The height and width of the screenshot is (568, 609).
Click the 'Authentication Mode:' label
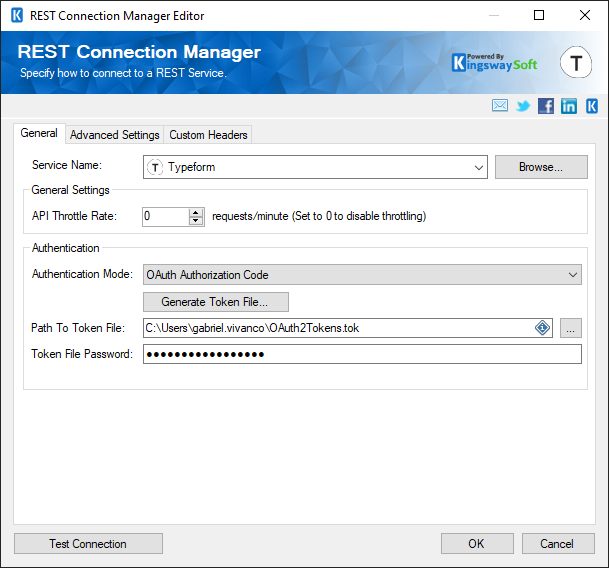(82, 274)
